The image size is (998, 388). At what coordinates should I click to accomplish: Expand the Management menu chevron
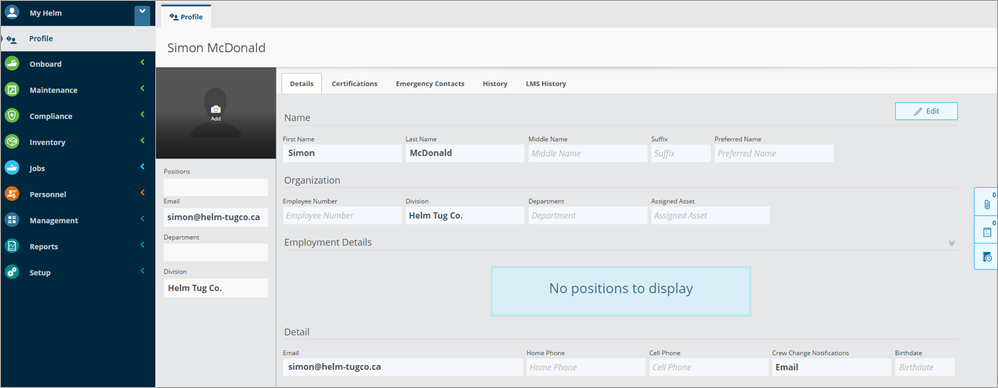(x=143, y=219)
